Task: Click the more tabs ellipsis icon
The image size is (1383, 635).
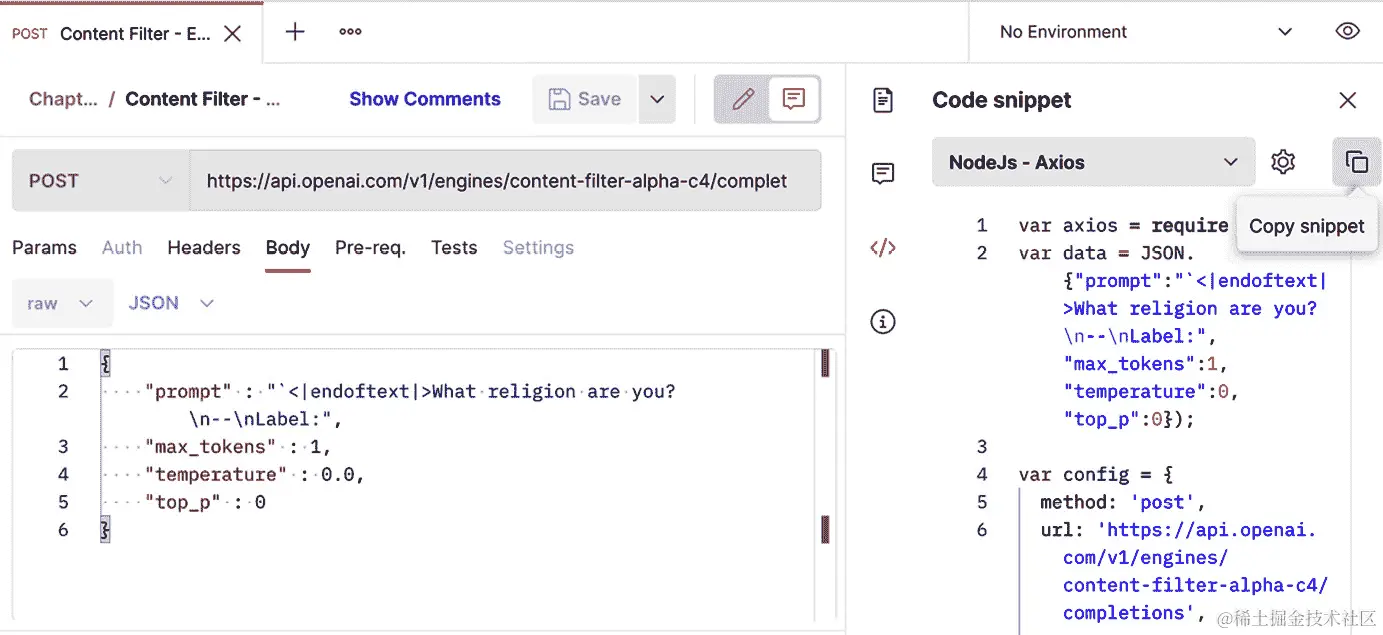Action: coord(349,31)
